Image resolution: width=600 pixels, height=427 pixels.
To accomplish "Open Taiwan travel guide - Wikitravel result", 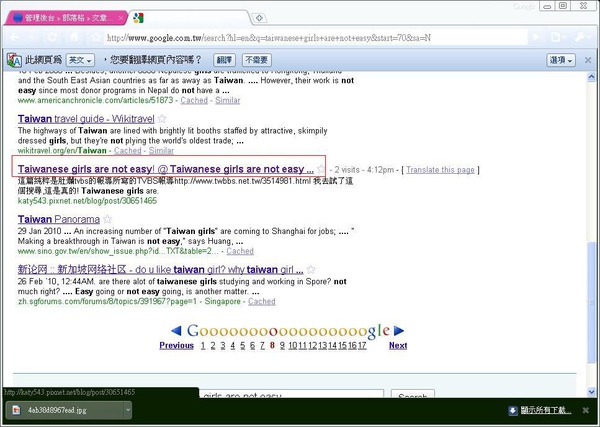I will click(86, 119).
